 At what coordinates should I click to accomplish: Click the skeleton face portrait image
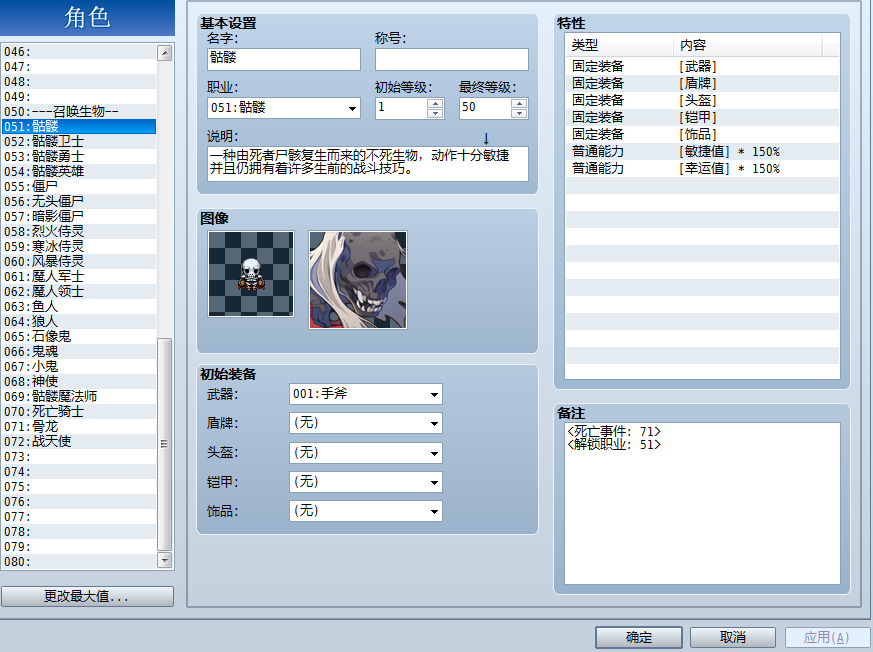[358, 280]
